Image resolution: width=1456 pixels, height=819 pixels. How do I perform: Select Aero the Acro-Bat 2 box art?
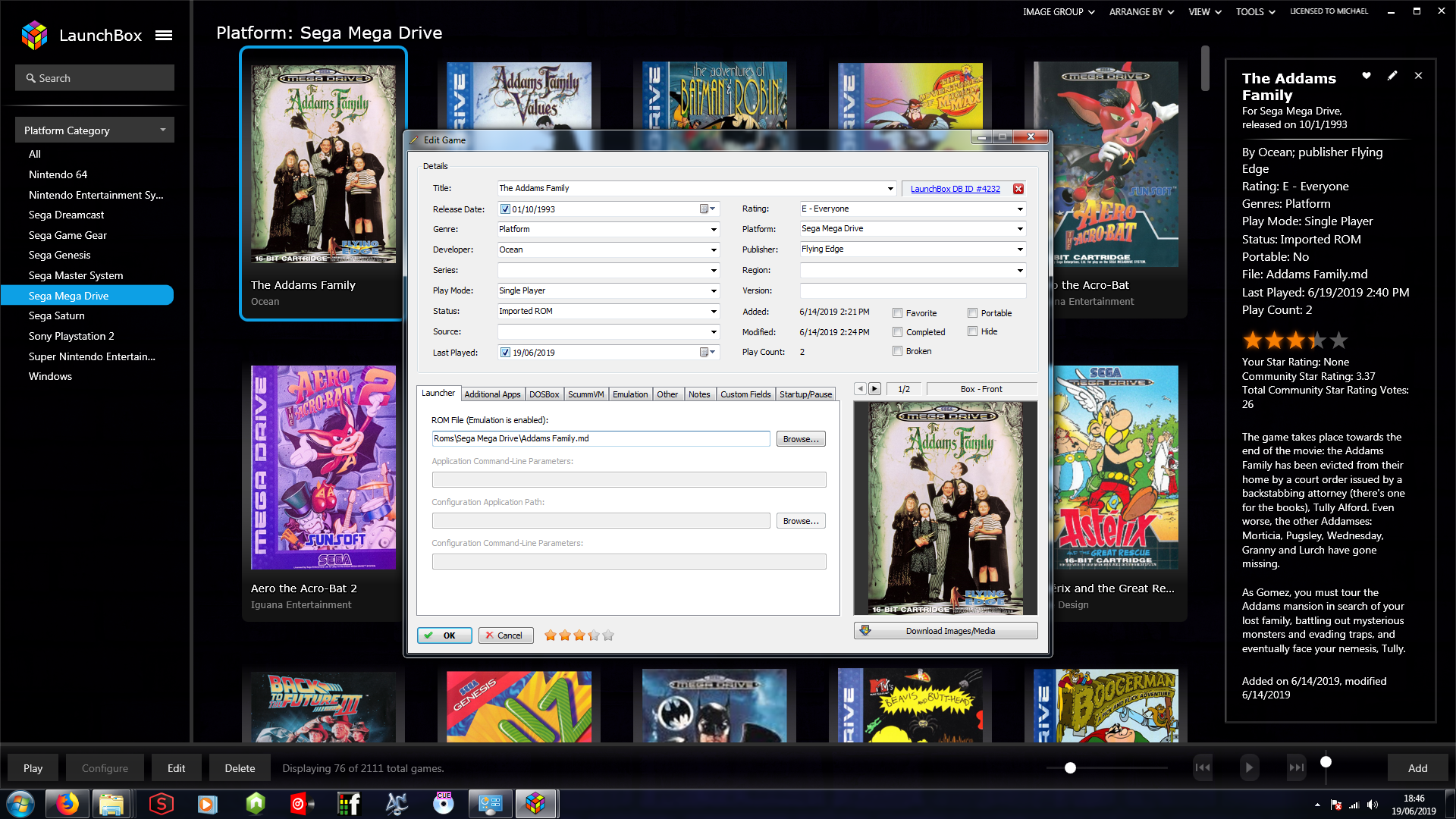(323, 468)
